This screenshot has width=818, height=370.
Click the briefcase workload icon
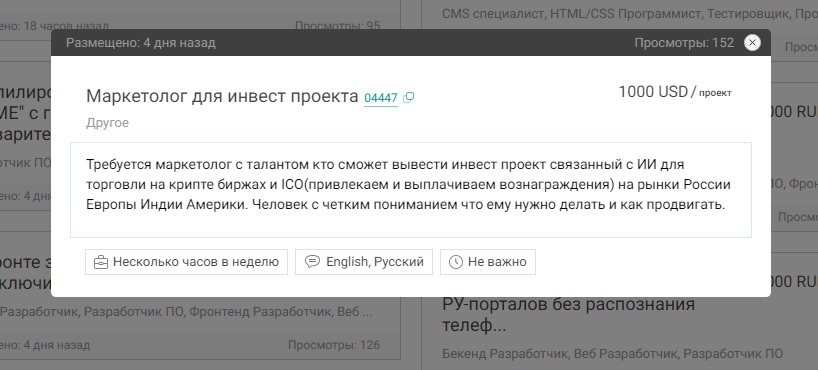101,262
